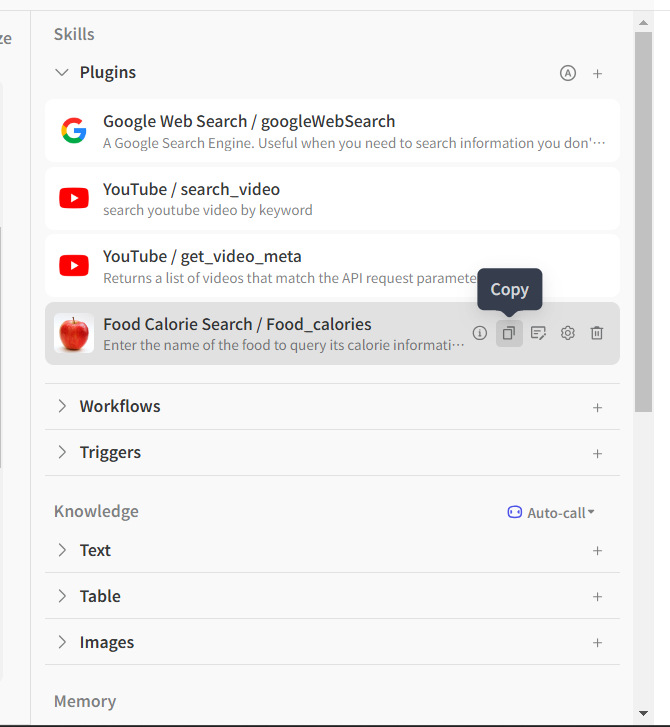
Task: Click the auto-add plugins 'A' icon
Action: click(568, 73)
